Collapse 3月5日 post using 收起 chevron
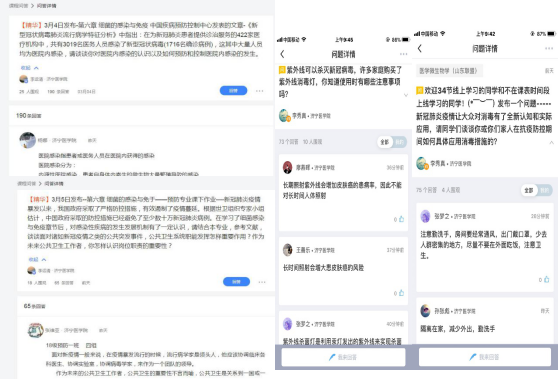Viewport: 559px width, 380px height. (37, 260)
